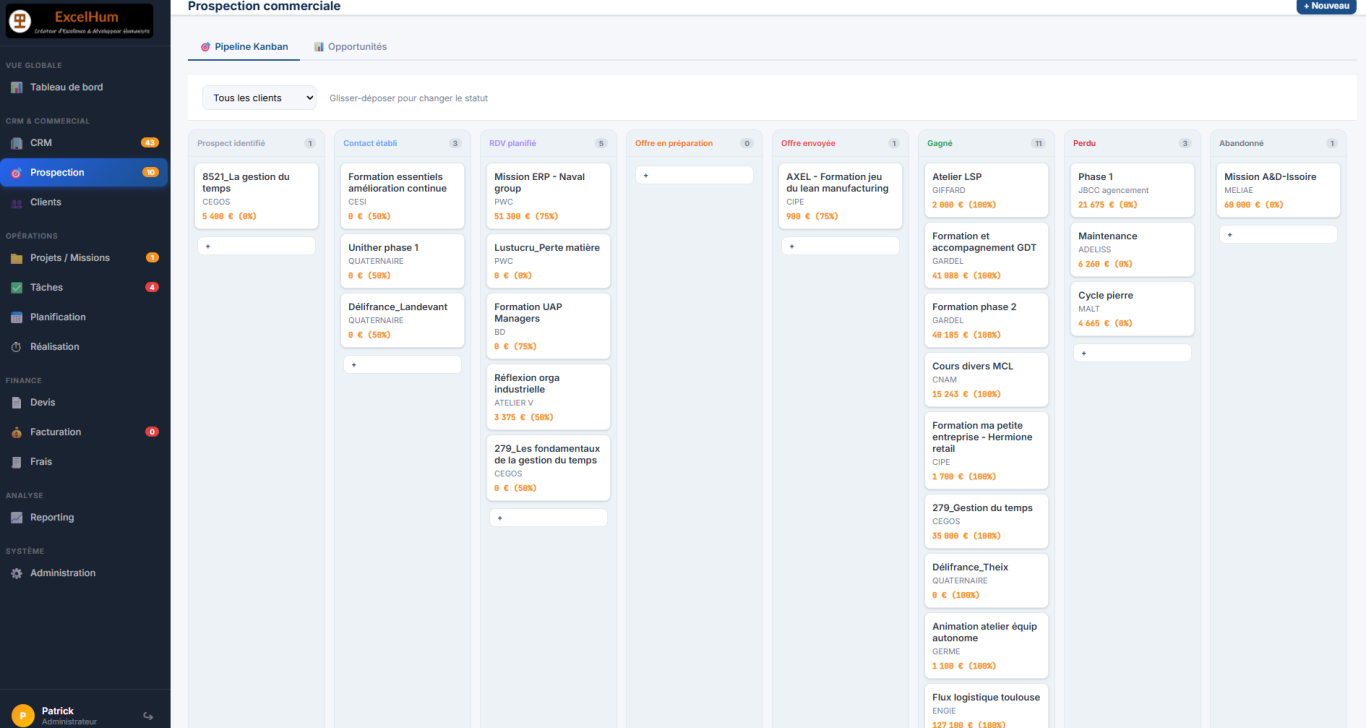Click the Frais receipt icon

click(16, 462)
